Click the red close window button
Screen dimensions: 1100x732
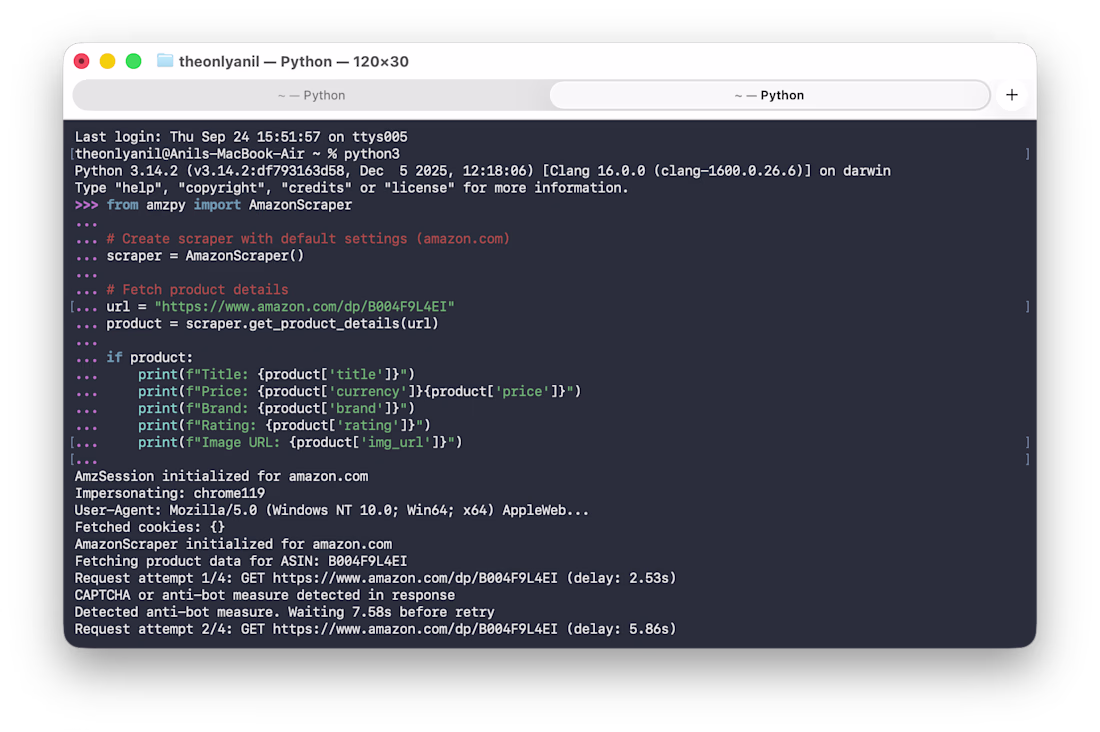pos(81,61)
